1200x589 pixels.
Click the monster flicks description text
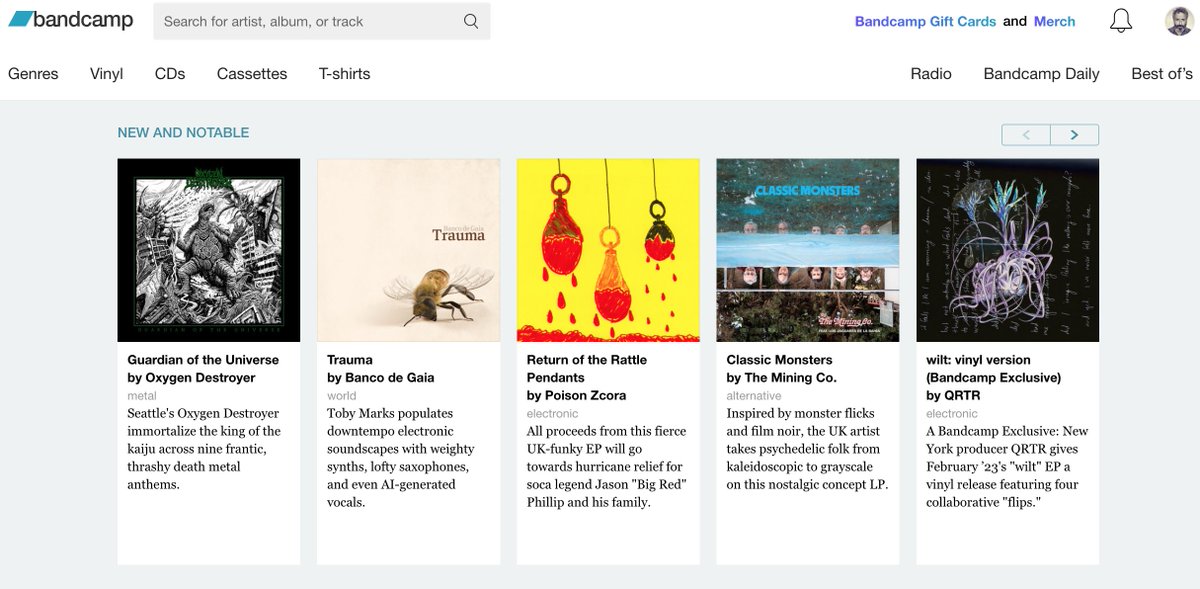(807, 449)
